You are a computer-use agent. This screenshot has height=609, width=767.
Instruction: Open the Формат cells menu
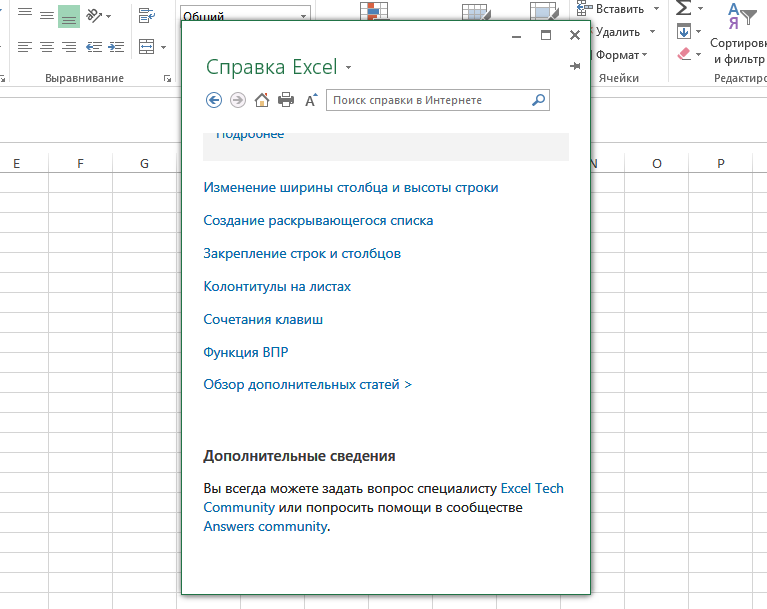click(620, 55)
